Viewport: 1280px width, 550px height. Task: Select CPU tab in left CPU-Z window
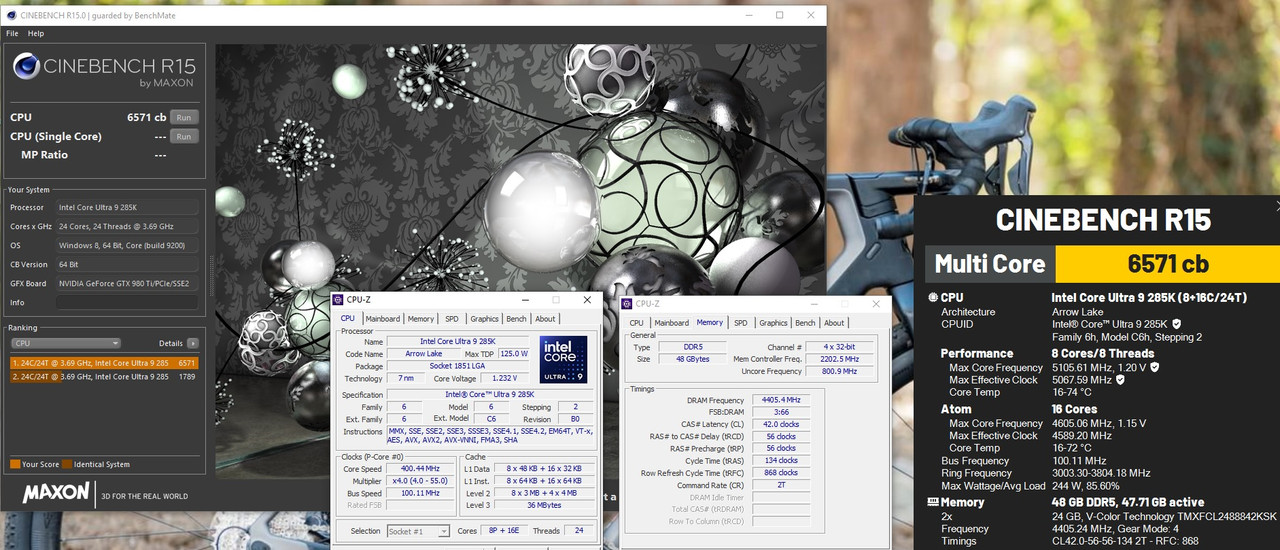pyautogui.click(x=348, y=318)
